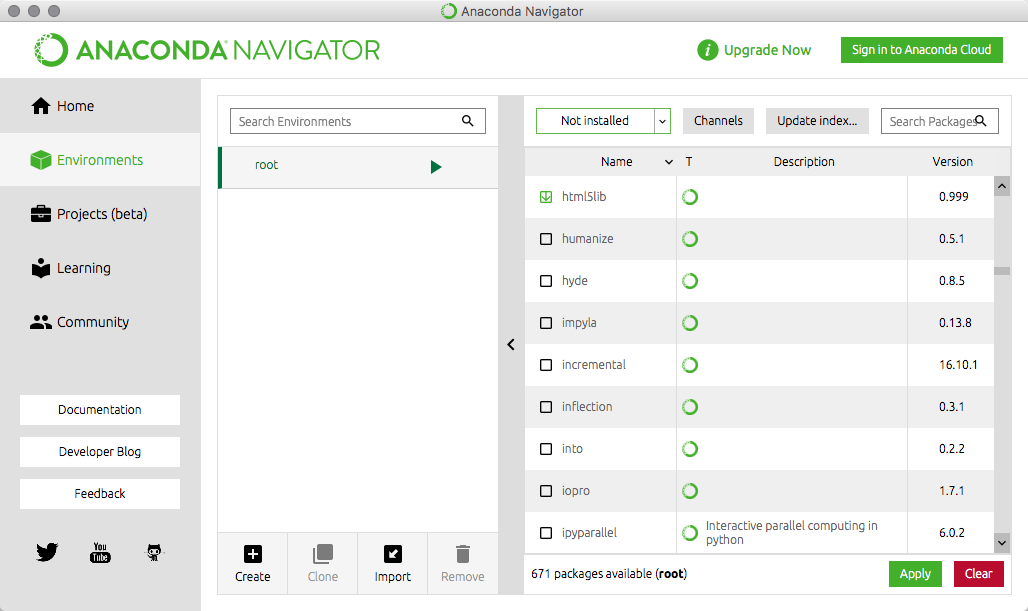This screenshot has width=1028, height=611.
Task: Open Projects (beta) tab
Action: [100, 214]
